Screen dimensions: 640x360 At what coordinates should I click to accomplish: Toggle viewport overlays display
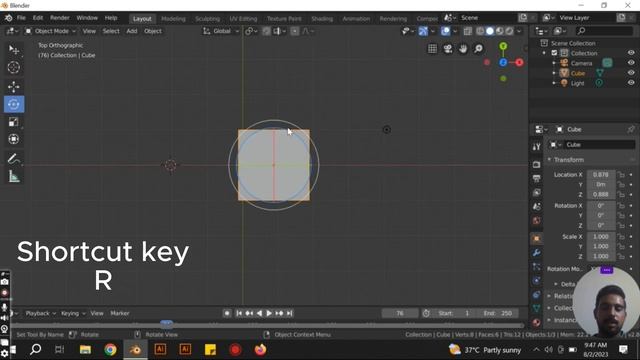click(446, 31)
